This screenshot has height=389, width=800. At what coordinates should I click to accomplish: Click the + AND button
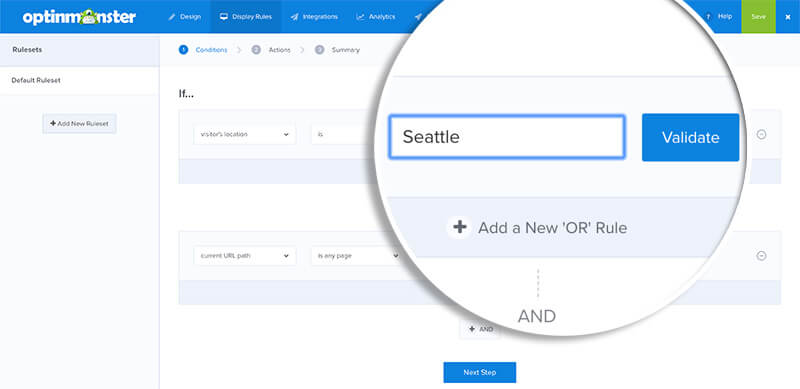480,329
